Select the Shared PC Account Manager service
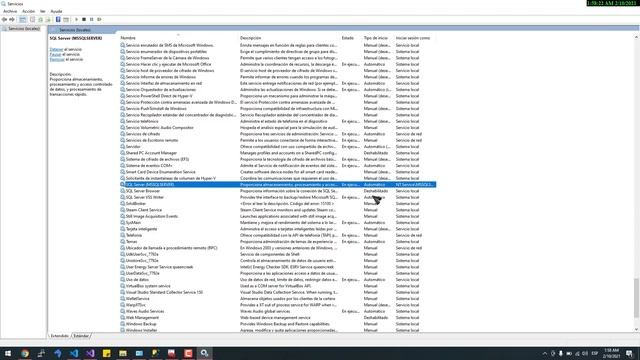The image size is (640, 360). 278,153
